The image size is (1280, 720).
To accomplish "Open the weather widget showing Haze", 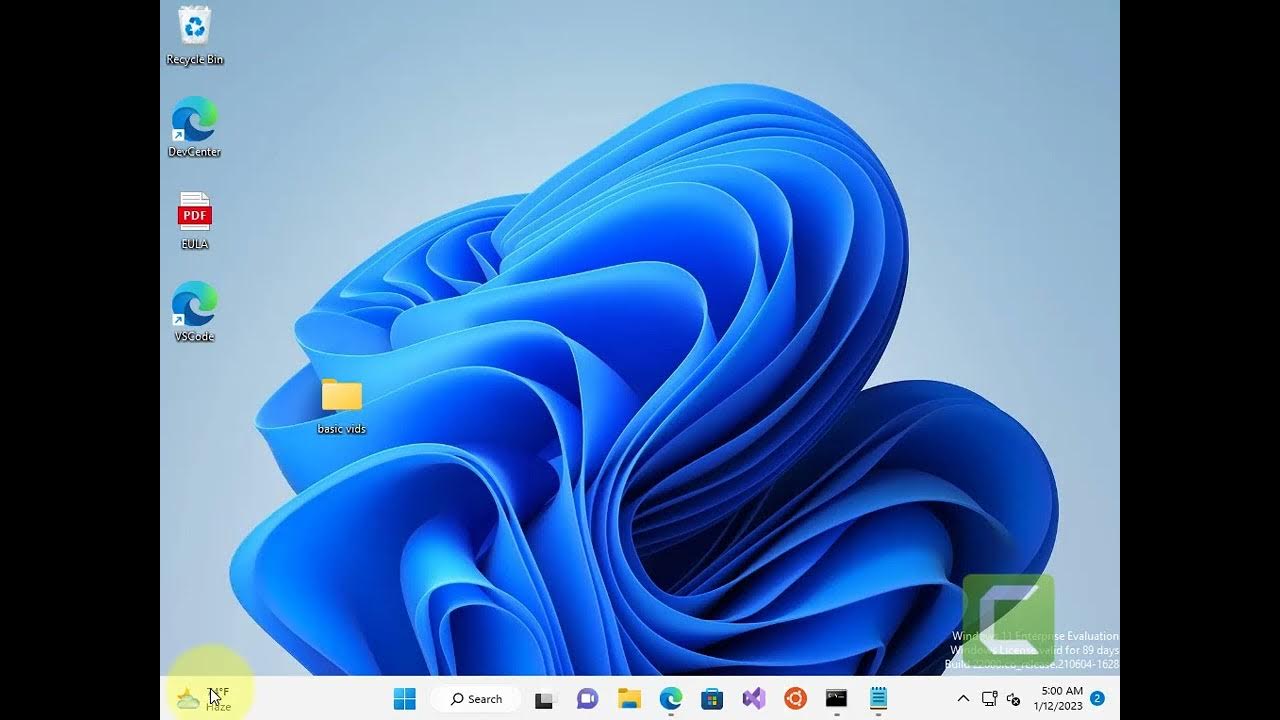I will (204, 699).
